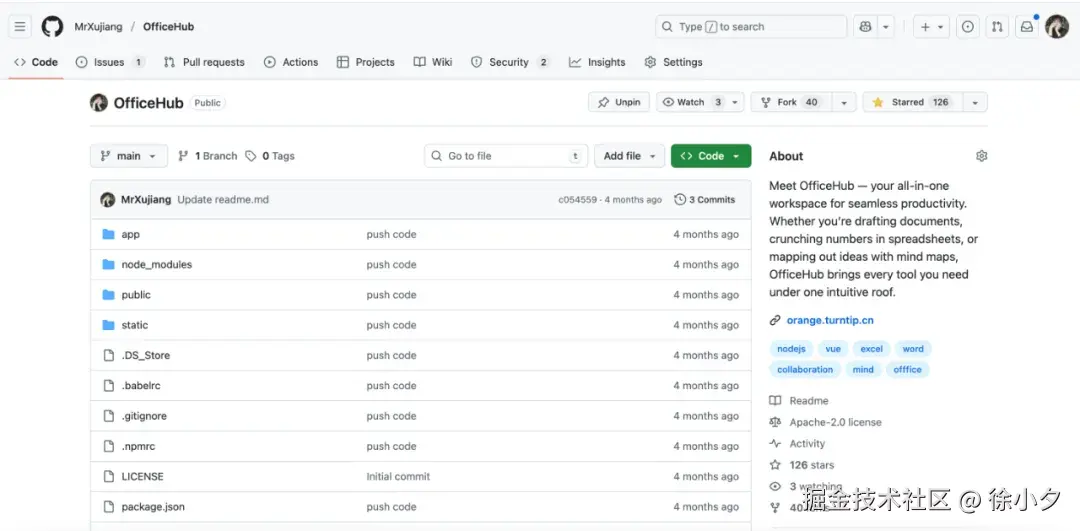Image resolution: width=1080 pixels, height=531 pixels.
Task: Fork the repository
Action: [792, 102]
